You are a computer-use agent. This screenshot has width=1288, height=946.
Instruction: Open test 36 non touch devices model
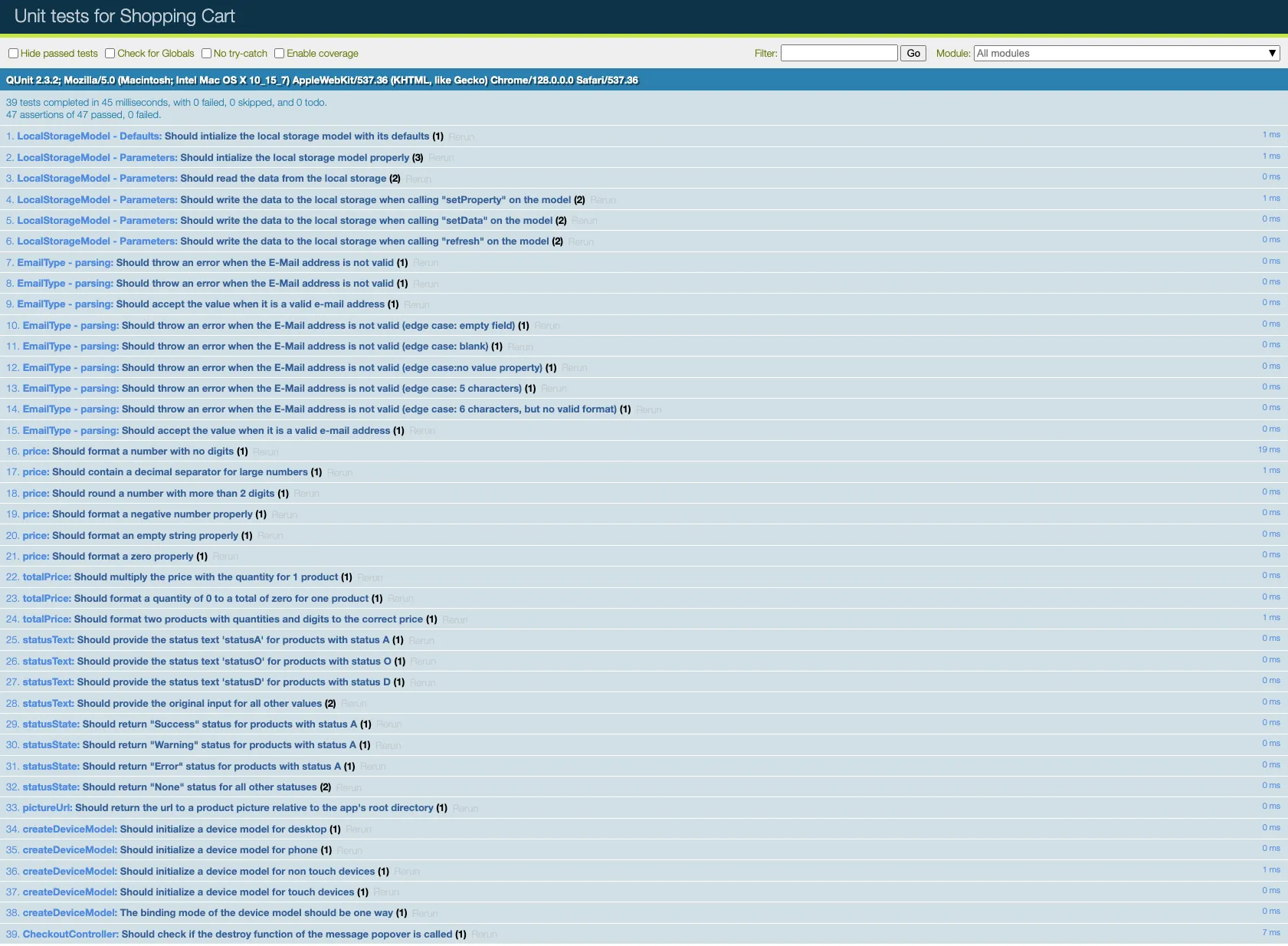point(247,872)
